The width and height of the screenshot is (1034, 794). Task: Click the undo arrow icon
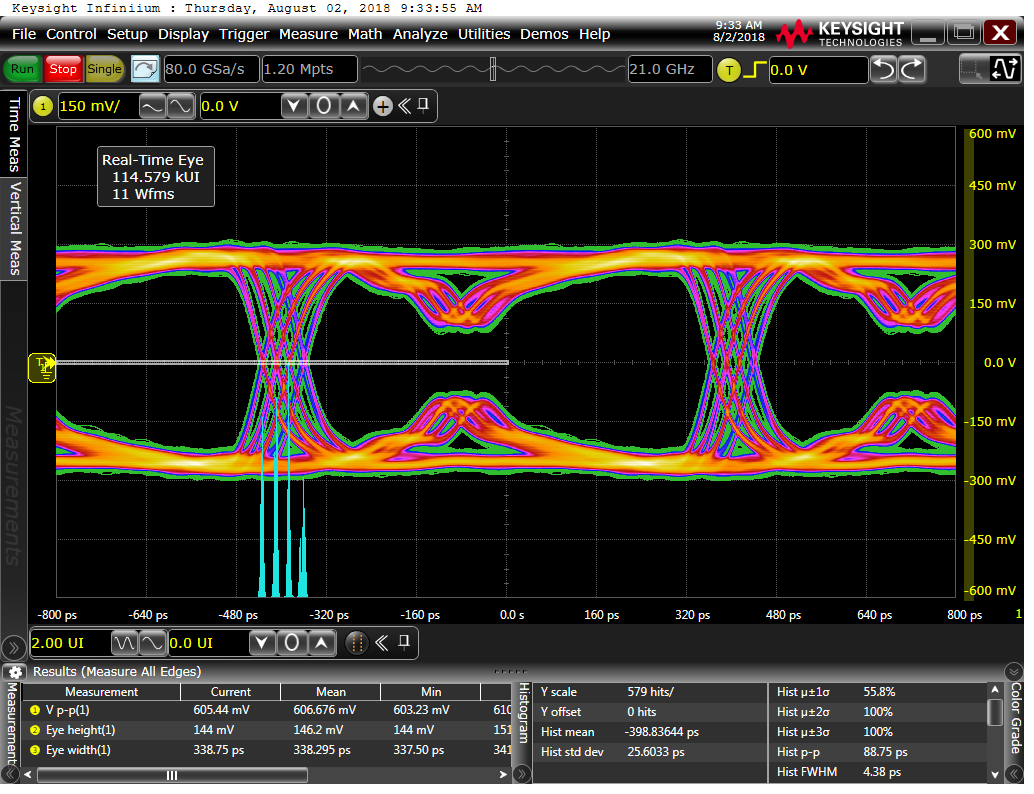(883, 69)
